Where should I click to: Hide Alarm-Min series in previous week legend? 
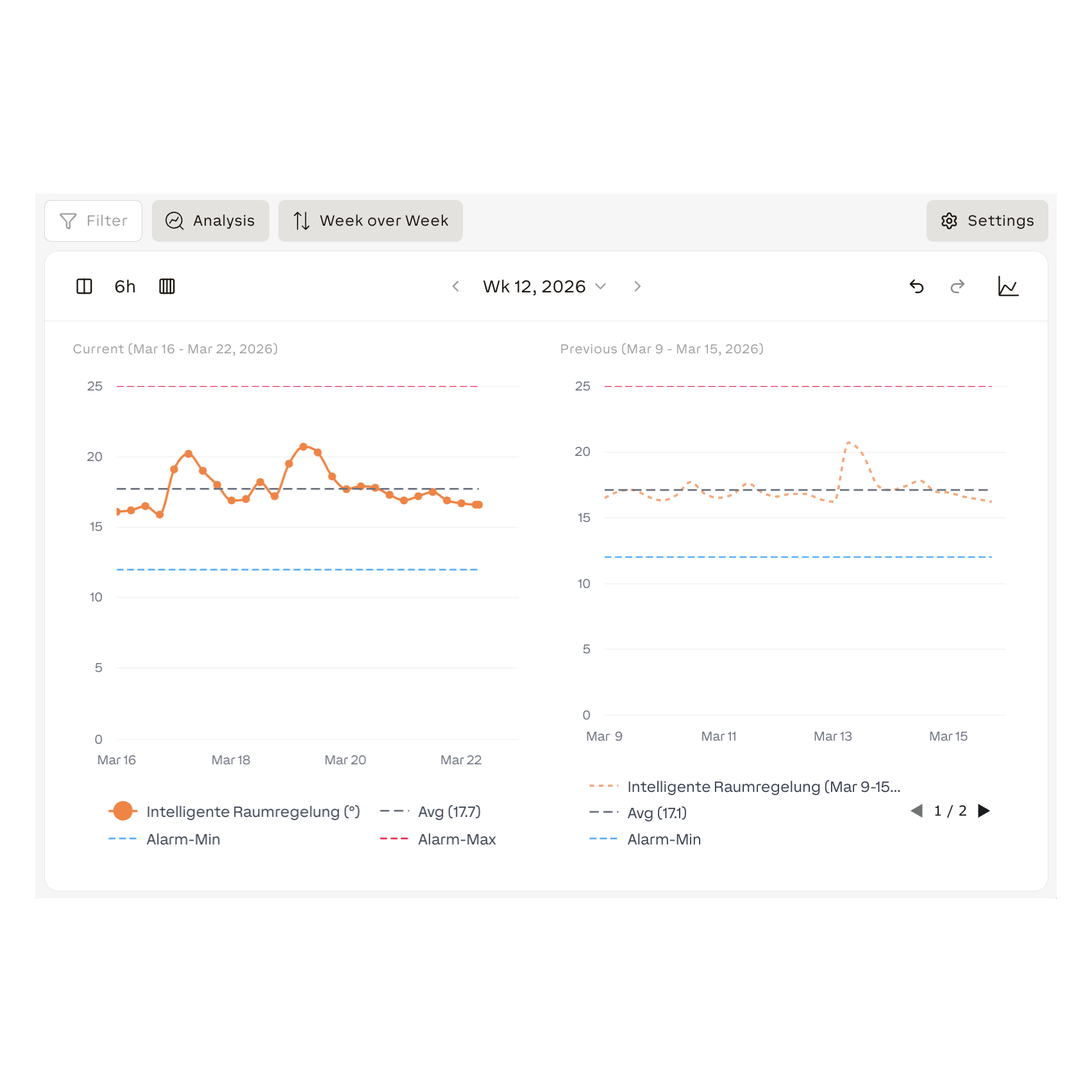pyautogui.click(x=663, y=839)
